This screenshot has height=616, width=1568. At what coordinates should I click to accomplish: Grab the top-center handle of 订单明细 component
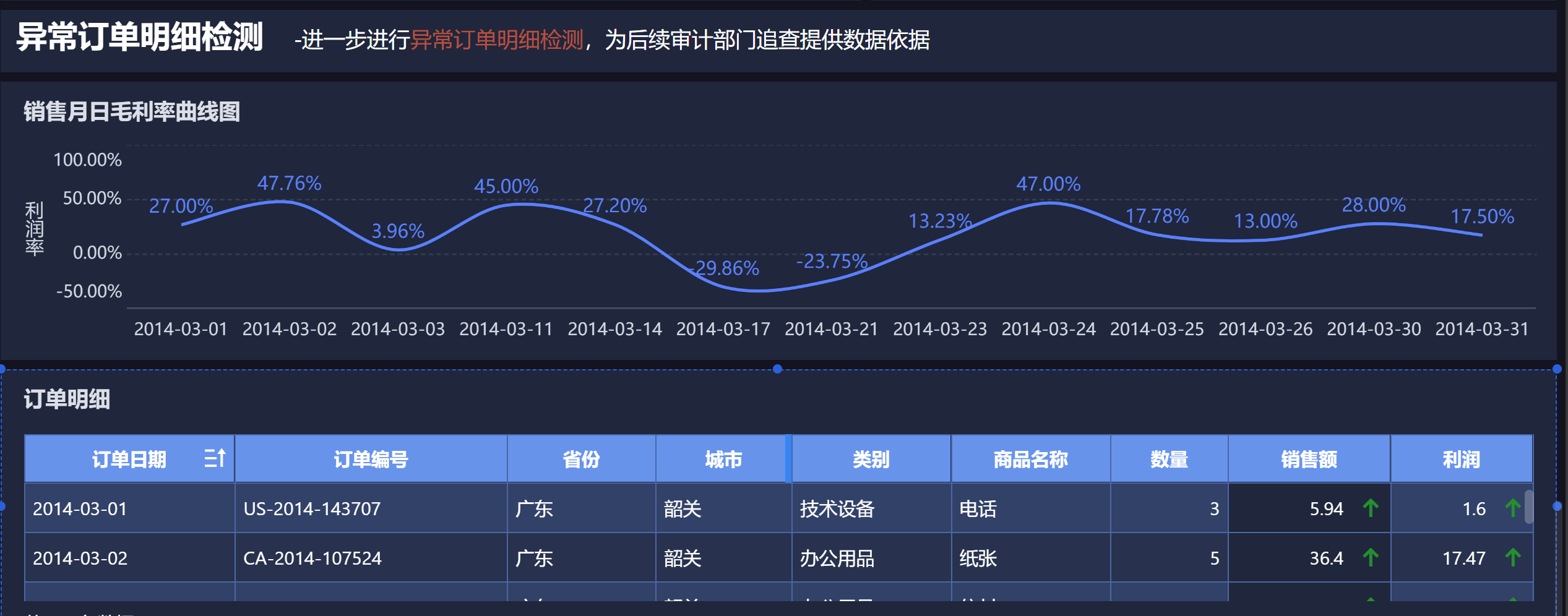777,369
